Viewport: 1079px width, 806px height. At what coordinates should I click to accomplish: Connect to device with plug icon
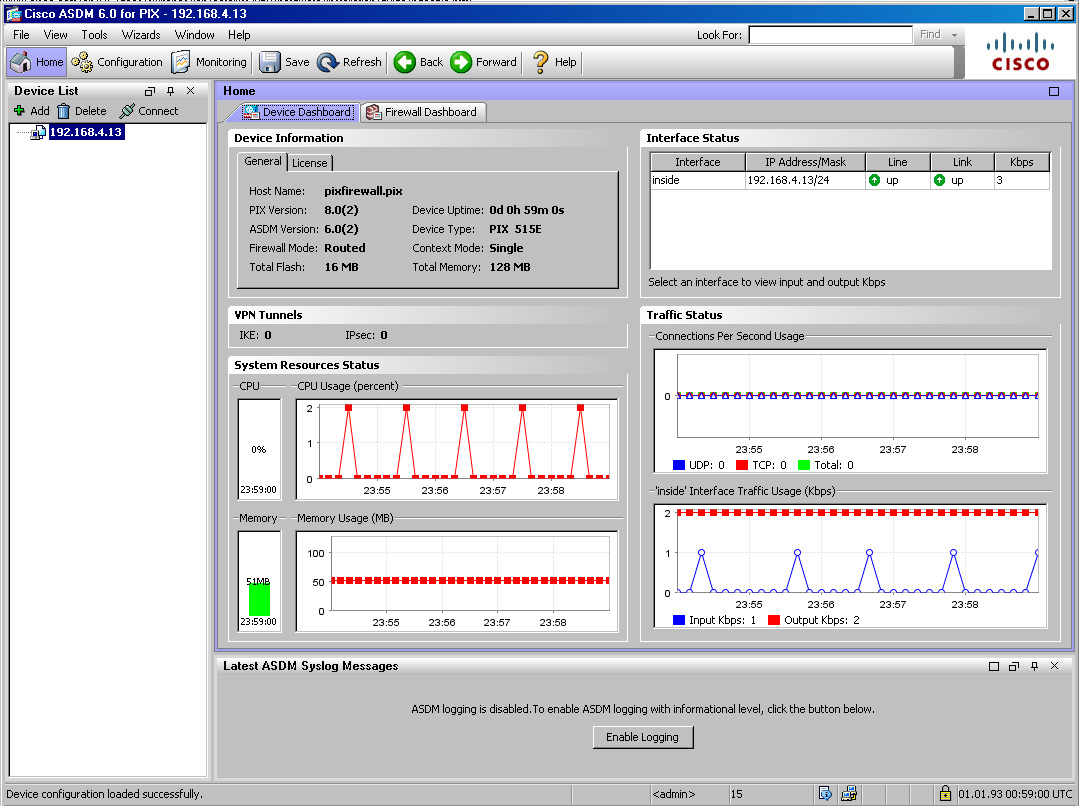[148, 111]
